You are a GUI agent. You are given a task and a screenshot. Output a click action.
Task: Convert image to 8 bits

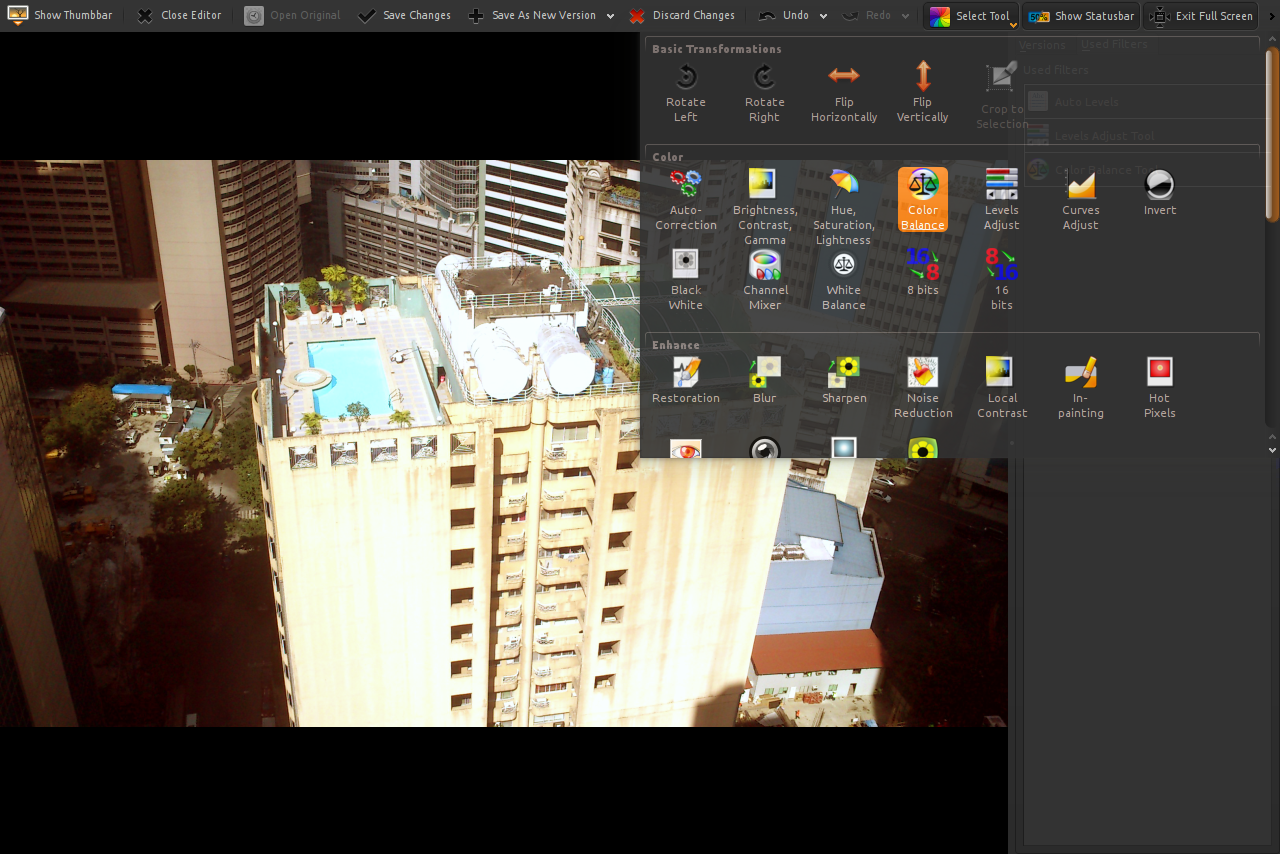922,273
